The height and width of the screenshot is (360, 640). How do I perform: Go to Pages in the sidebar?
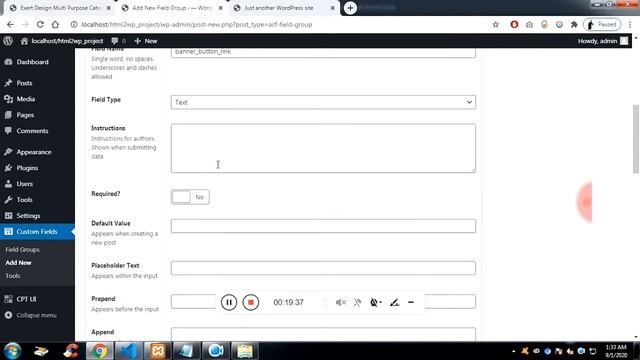tap(25, 115)
